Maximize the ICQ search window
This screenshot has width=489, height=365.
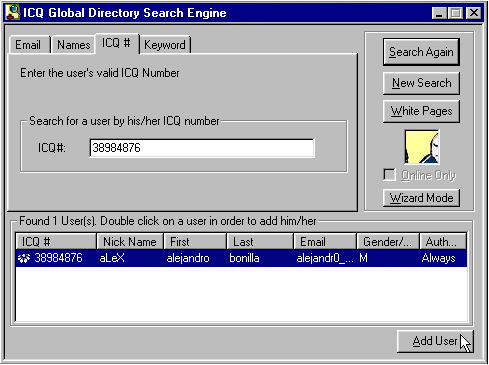(x=455, y=13)
